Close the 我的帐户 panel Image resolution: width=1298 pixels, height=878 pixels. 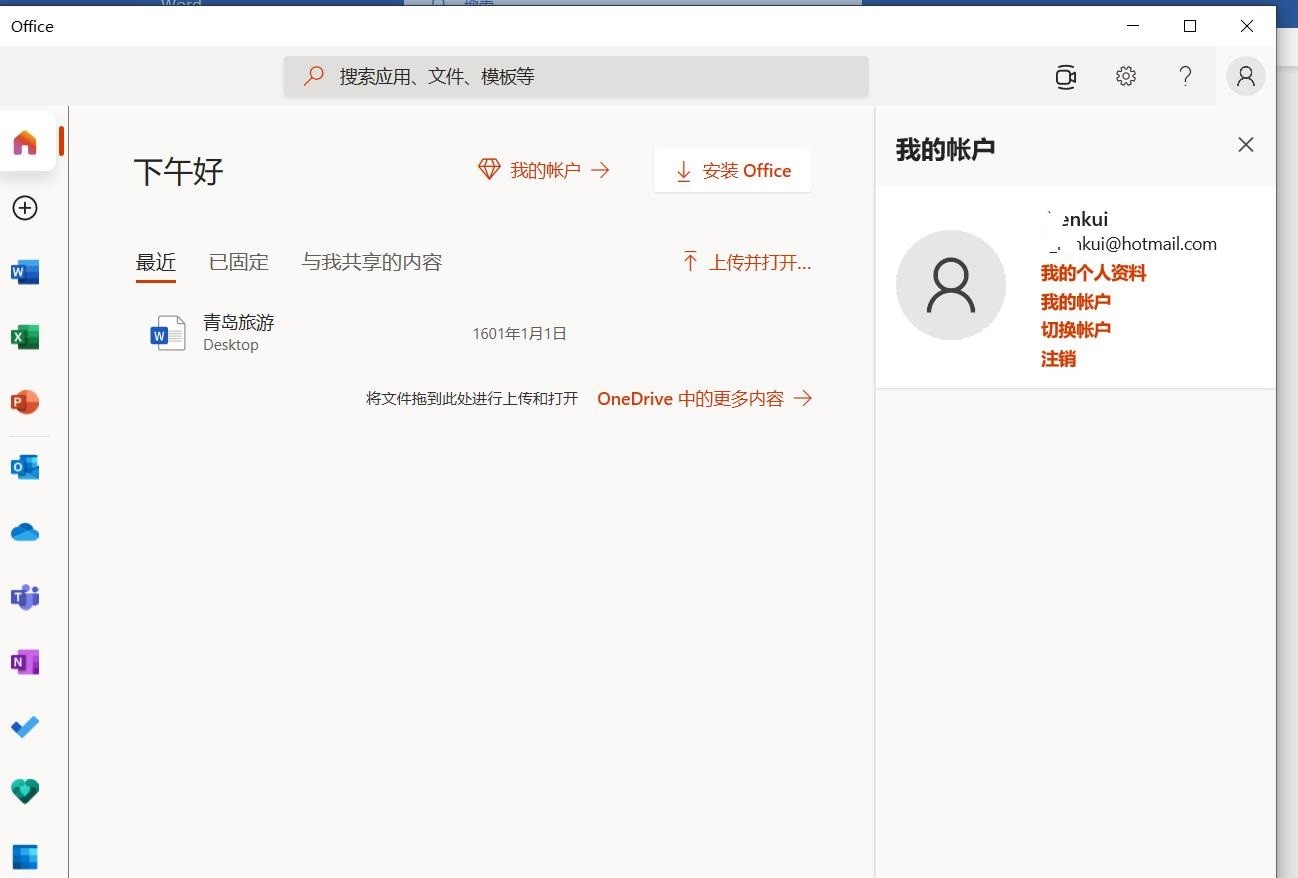(x=1246, y=145)
